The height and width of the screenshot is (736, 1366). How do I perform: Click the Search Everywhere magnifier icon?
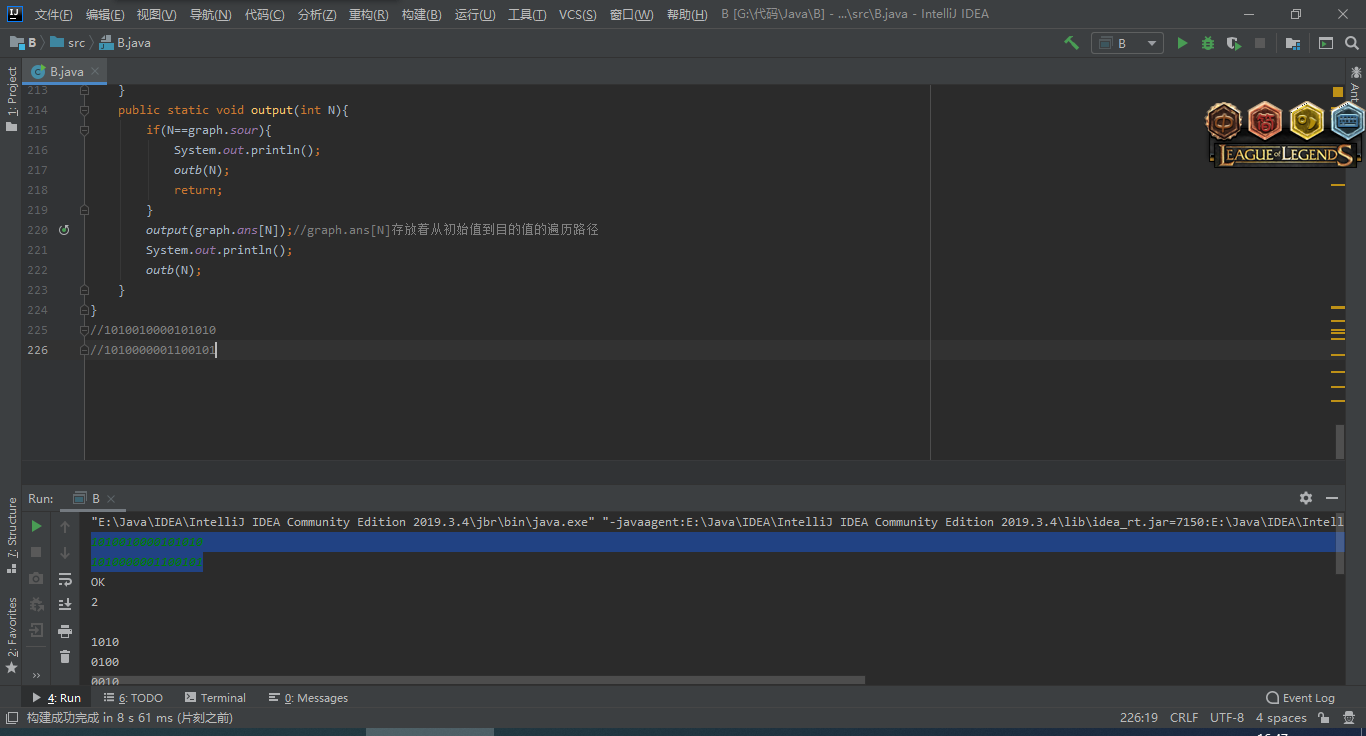pos(1352,43)
